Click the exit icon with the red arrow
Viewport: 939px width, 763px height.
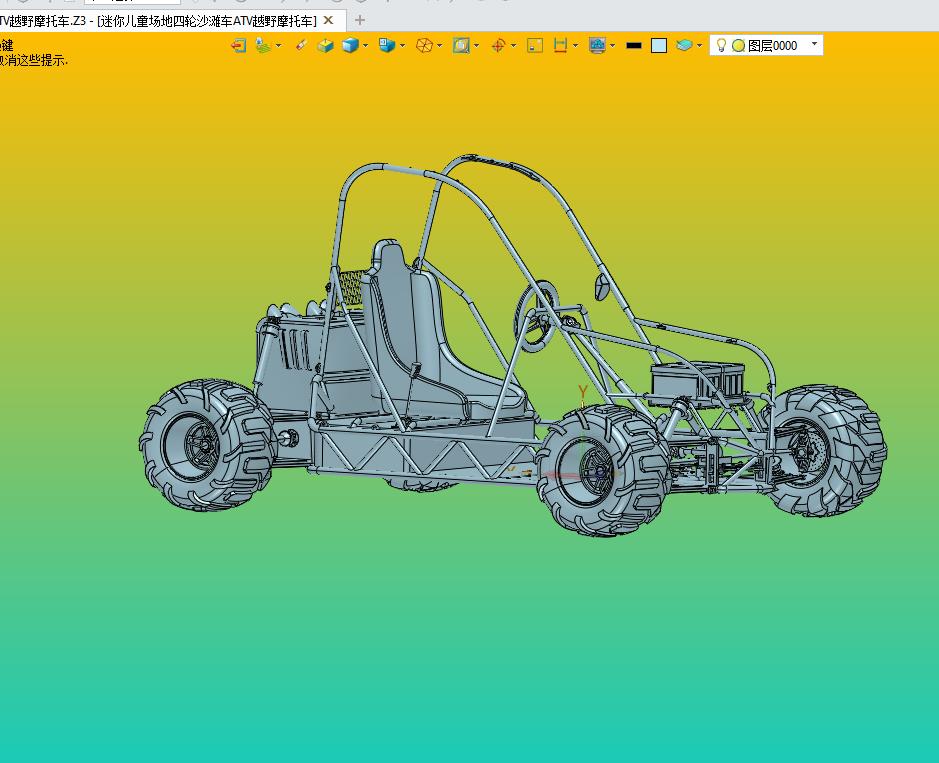click(238, 46)
